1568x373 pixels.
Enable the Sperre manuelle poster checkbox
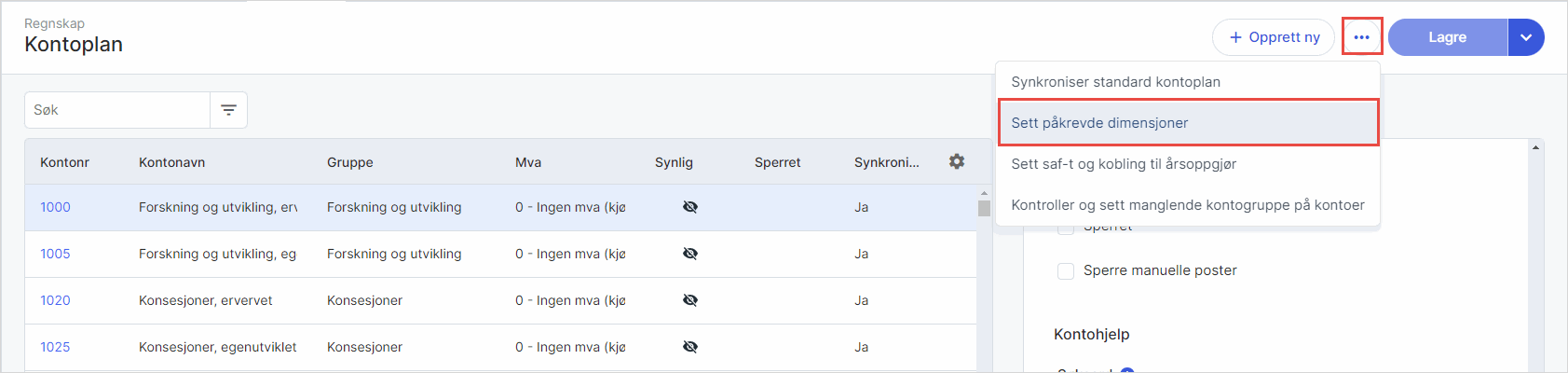coord(1066,270)
